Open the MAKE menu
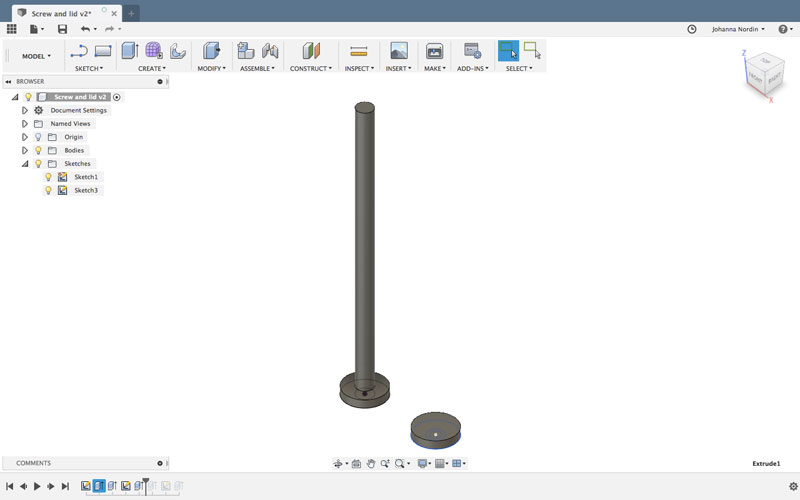Viewport: 800px width, 500px height. [x=435, y=68]
